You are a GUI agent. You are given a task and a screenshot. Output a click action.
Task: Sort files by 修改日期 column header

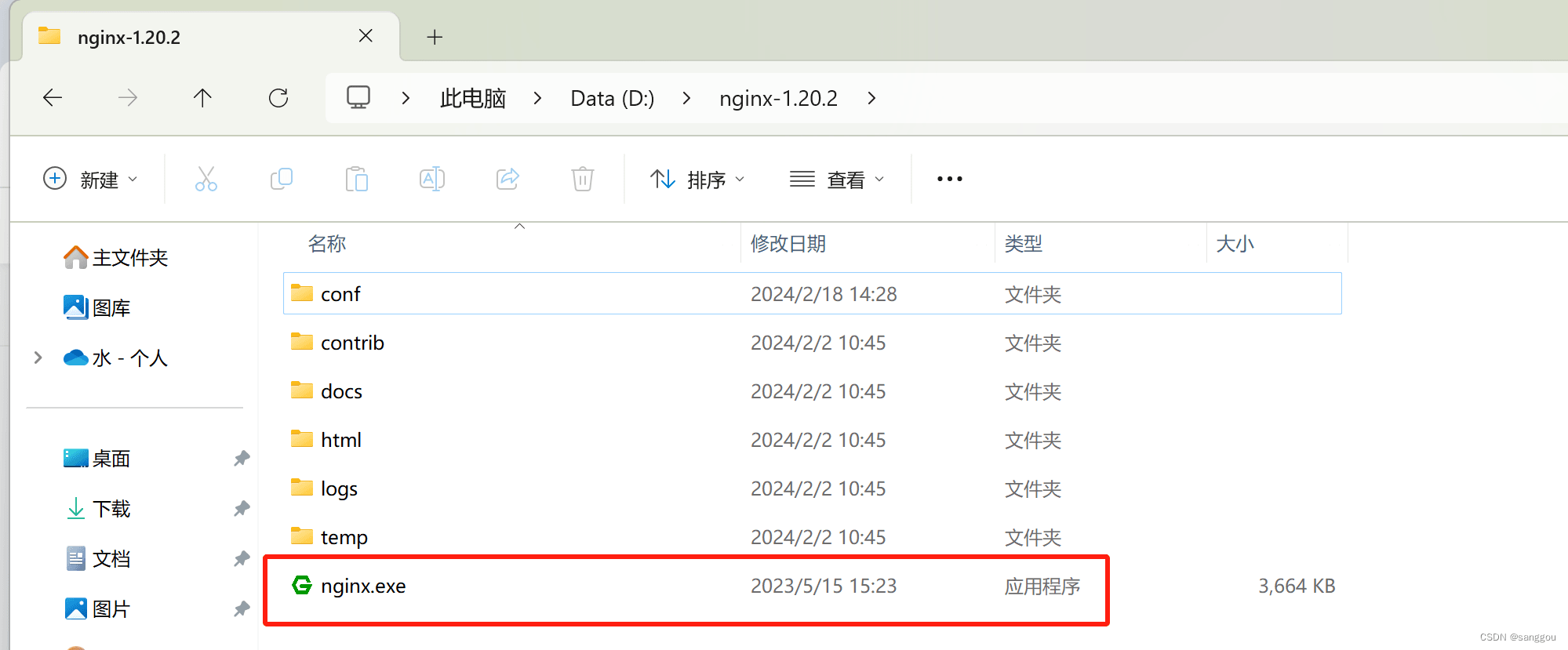(788, 244)
